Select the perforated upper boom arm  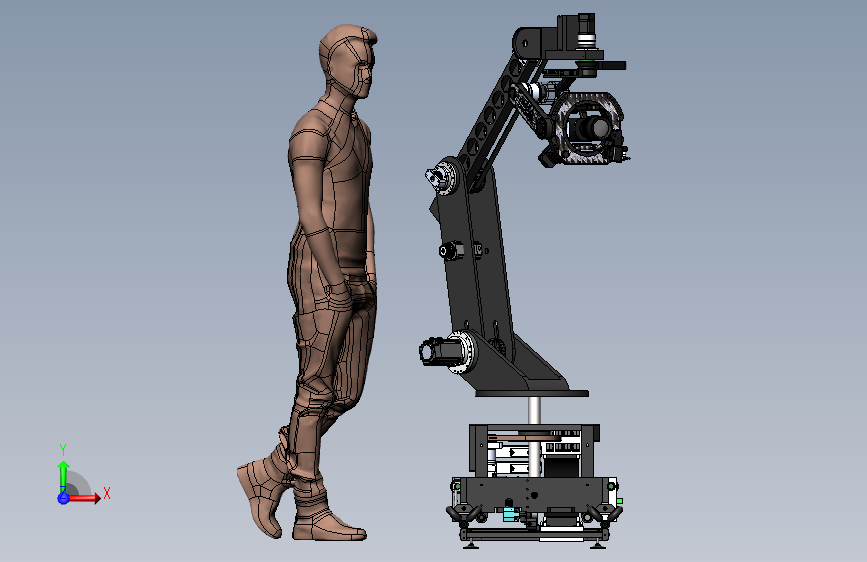(493, 119)
